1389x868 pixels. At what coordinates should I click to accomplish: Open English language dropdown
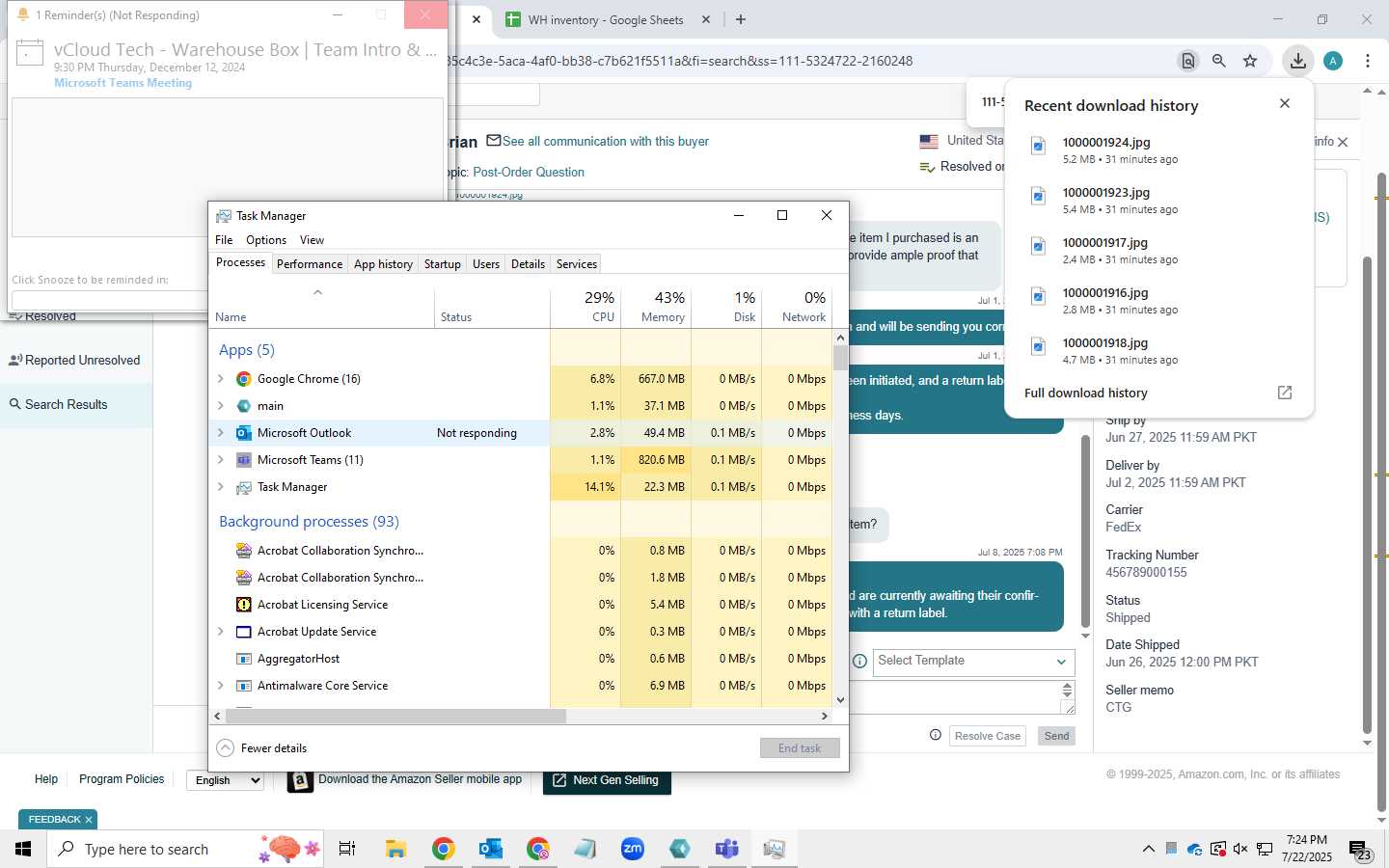(225, 780)
